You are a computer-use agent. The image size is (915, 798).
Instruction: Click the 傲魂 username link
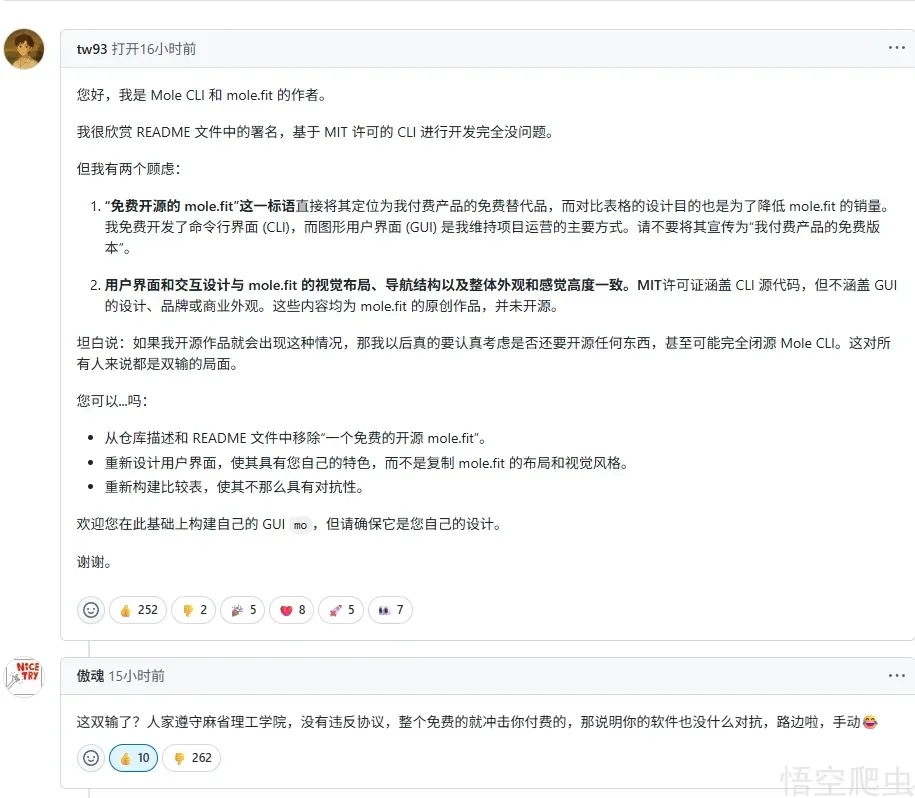pos(90,676)
